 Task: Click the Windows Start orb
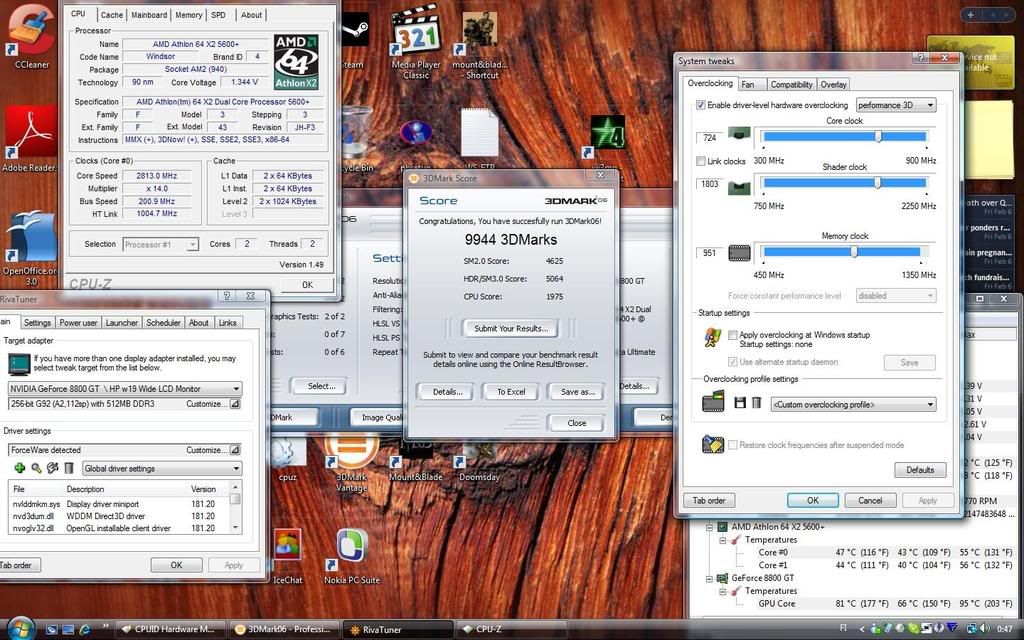(x=19, y=628)
